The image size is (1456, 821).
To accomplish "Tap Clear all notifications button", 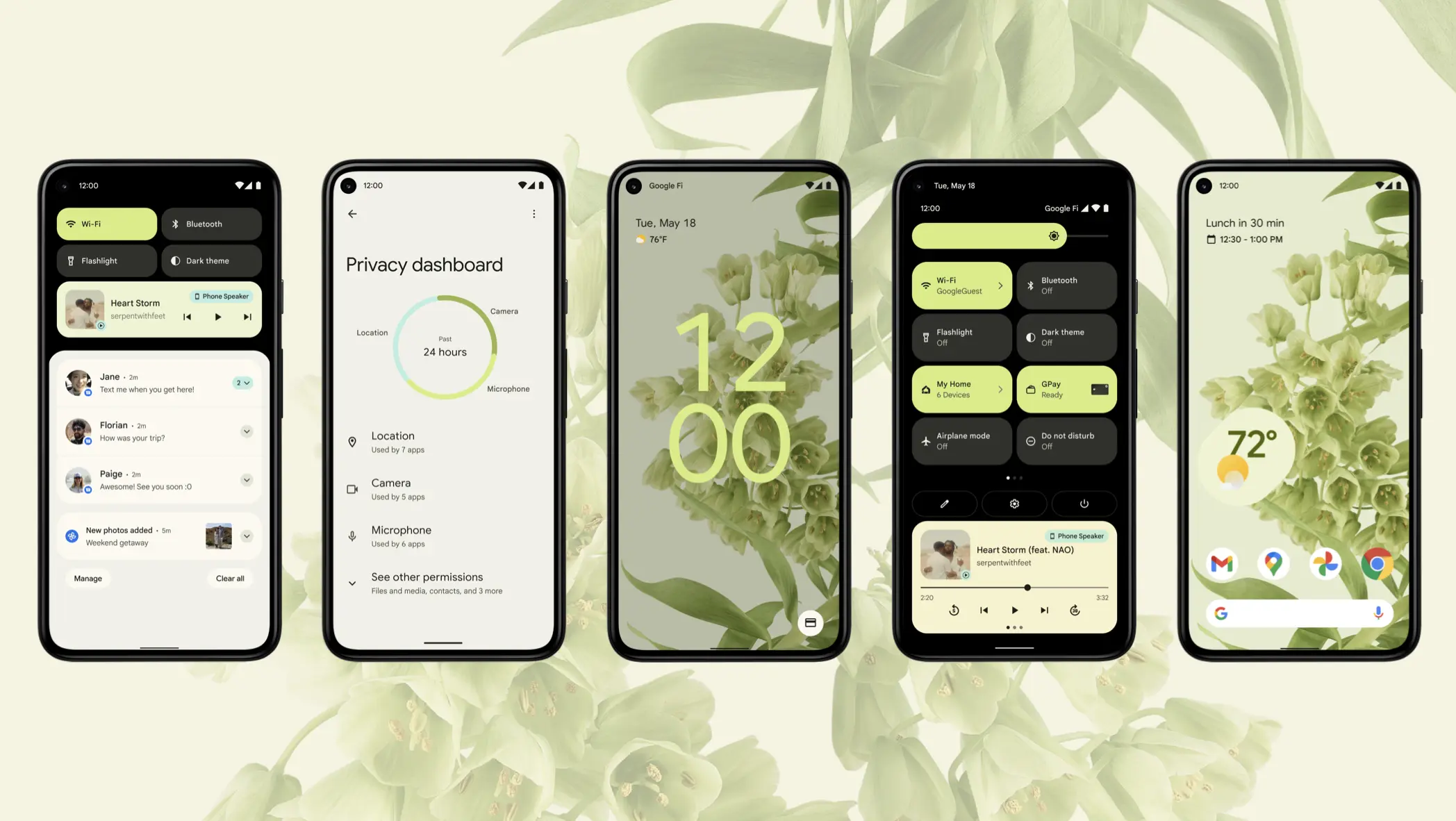I will pos(228,578).
